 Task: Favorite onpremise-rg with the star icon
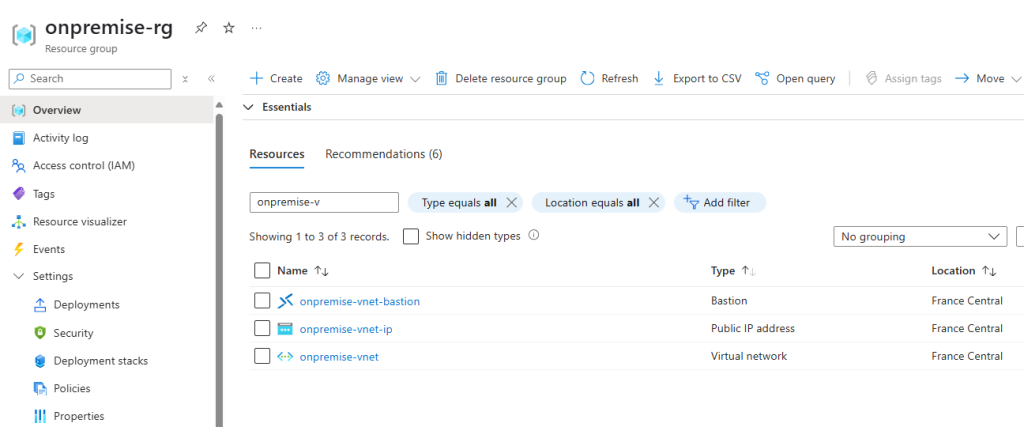[229, 28]
